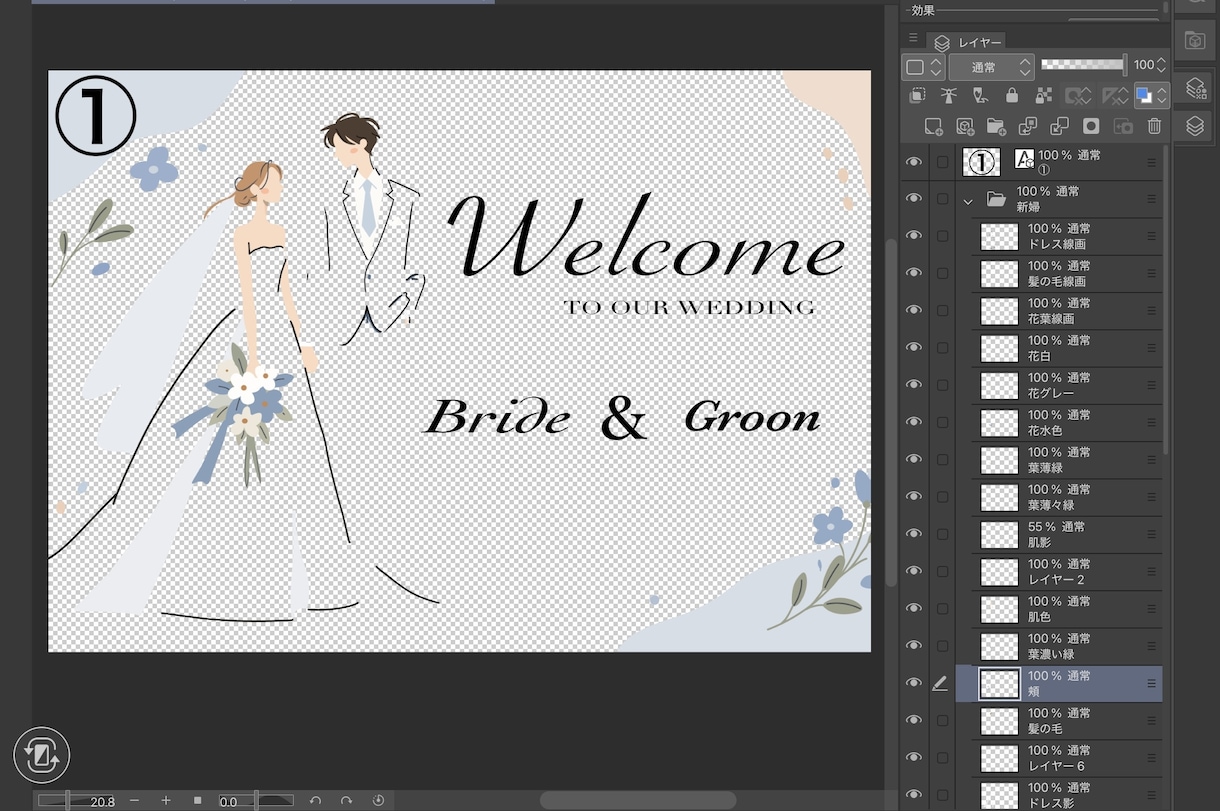This screenshot has width=1220, height=811.
Task: Click the opacity 100 stepper arrows
Action: click(1161, 65)
